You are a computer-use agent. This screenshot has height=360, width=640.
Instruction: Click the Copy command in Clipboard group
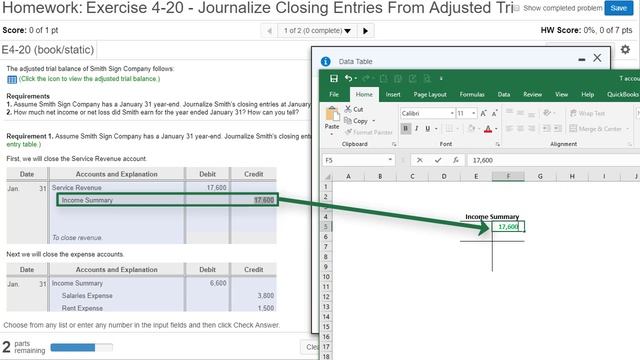click(x=356, y=121)
